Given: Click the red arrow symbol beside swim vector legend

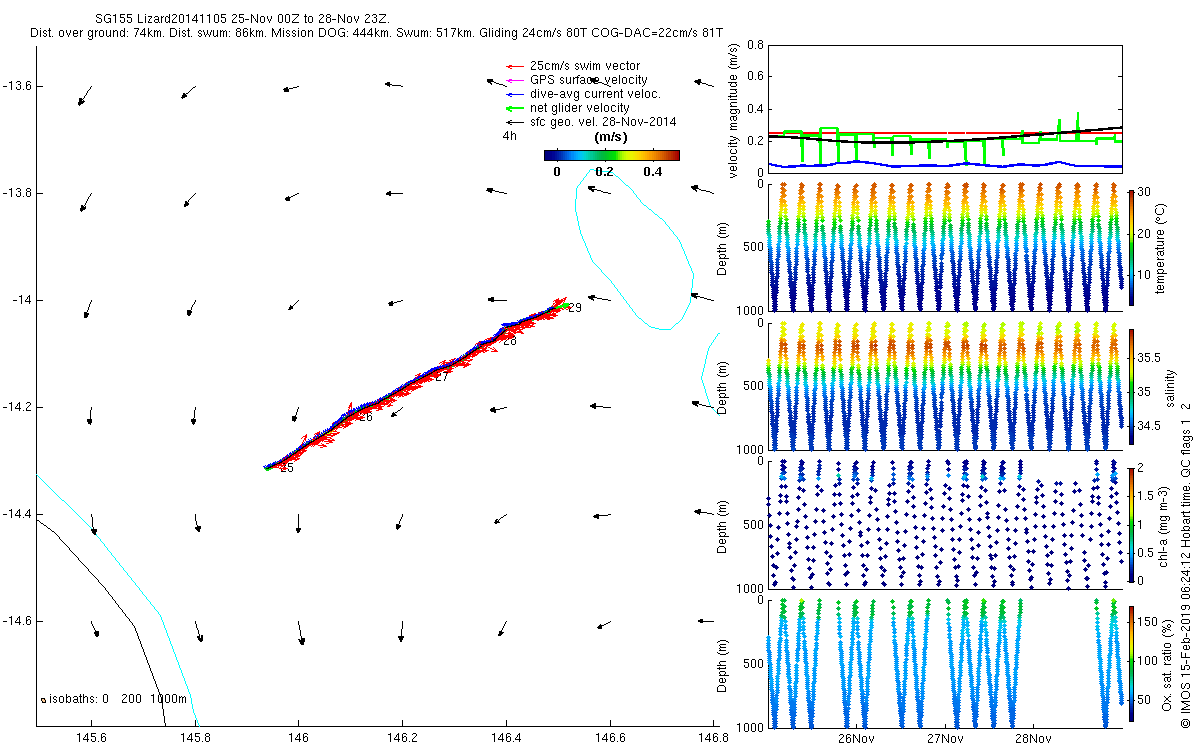Looking at the screenshot, I should pos(515,66).
